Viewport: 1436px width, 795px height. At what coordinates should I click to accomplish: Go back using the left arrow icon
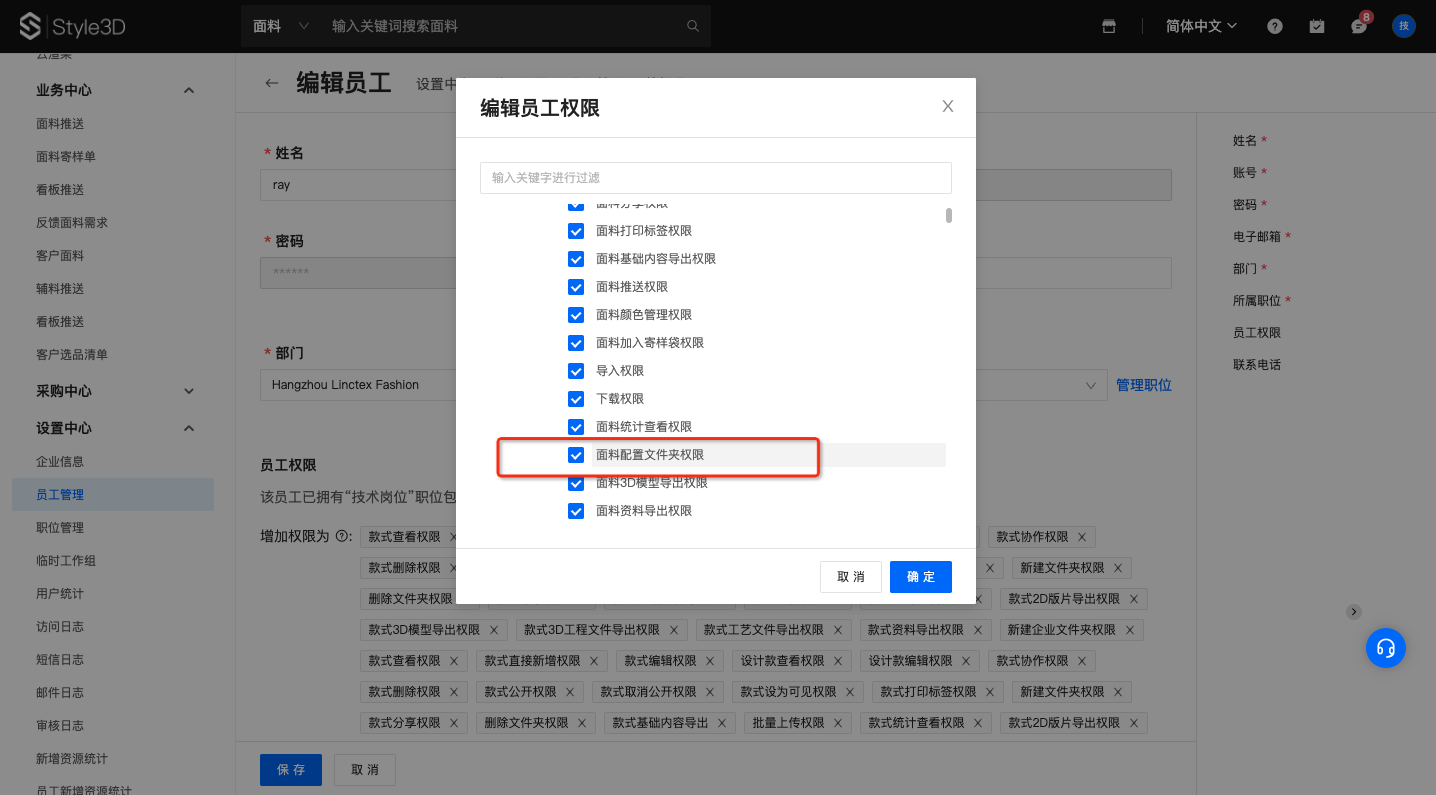[x=271, y=83]
